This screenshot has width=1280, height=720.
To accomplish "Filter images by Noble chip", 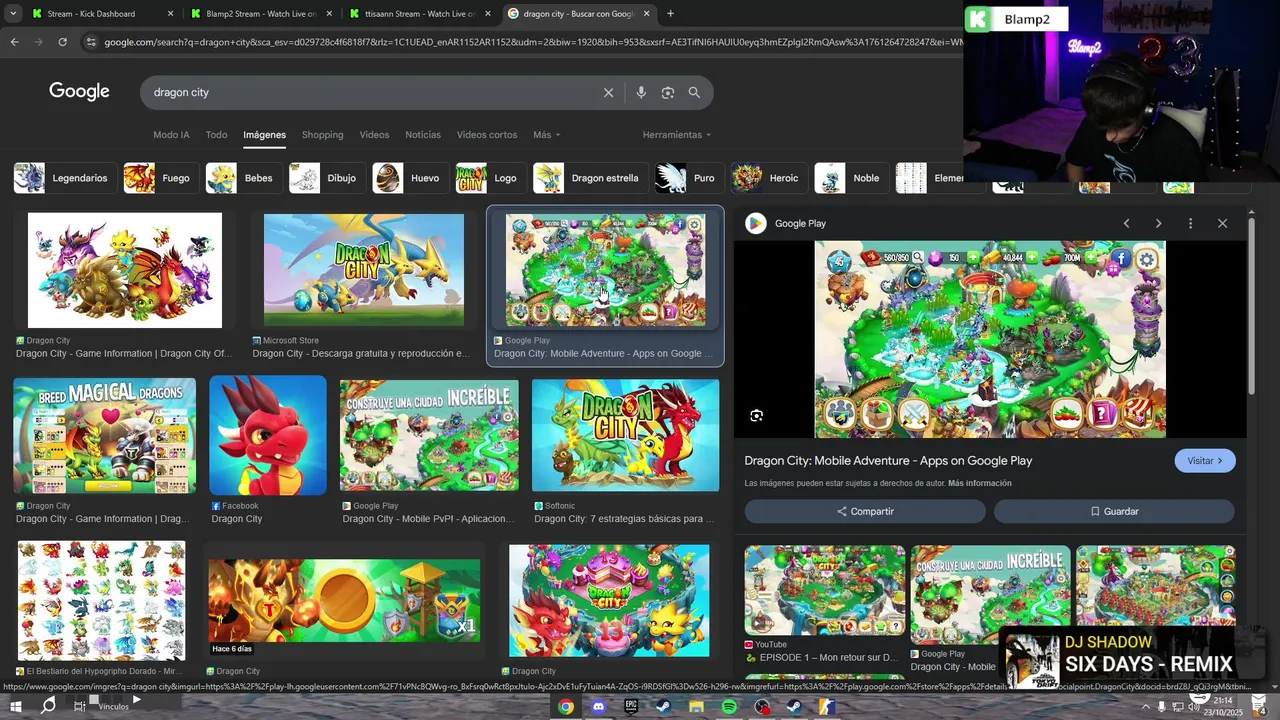I will click(x=849, y=178).
